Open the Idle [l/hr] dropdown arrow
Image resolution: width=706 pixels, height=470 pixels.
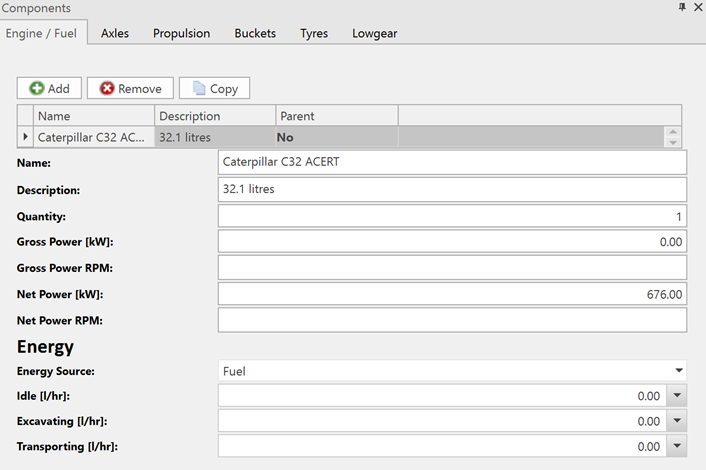(x=677, y=396)
